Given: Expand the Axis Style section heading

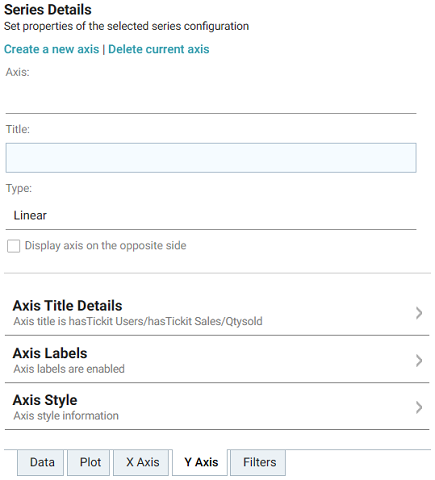Looking at the screenshot, I should (45, 400).
